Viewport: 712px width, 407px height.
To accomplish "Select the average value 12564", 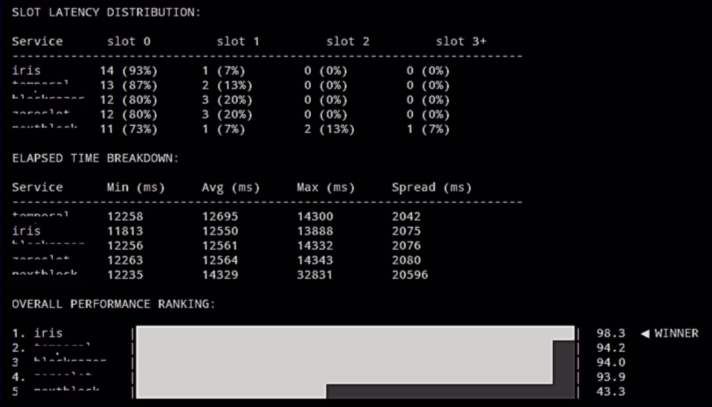I will (220, 260).
